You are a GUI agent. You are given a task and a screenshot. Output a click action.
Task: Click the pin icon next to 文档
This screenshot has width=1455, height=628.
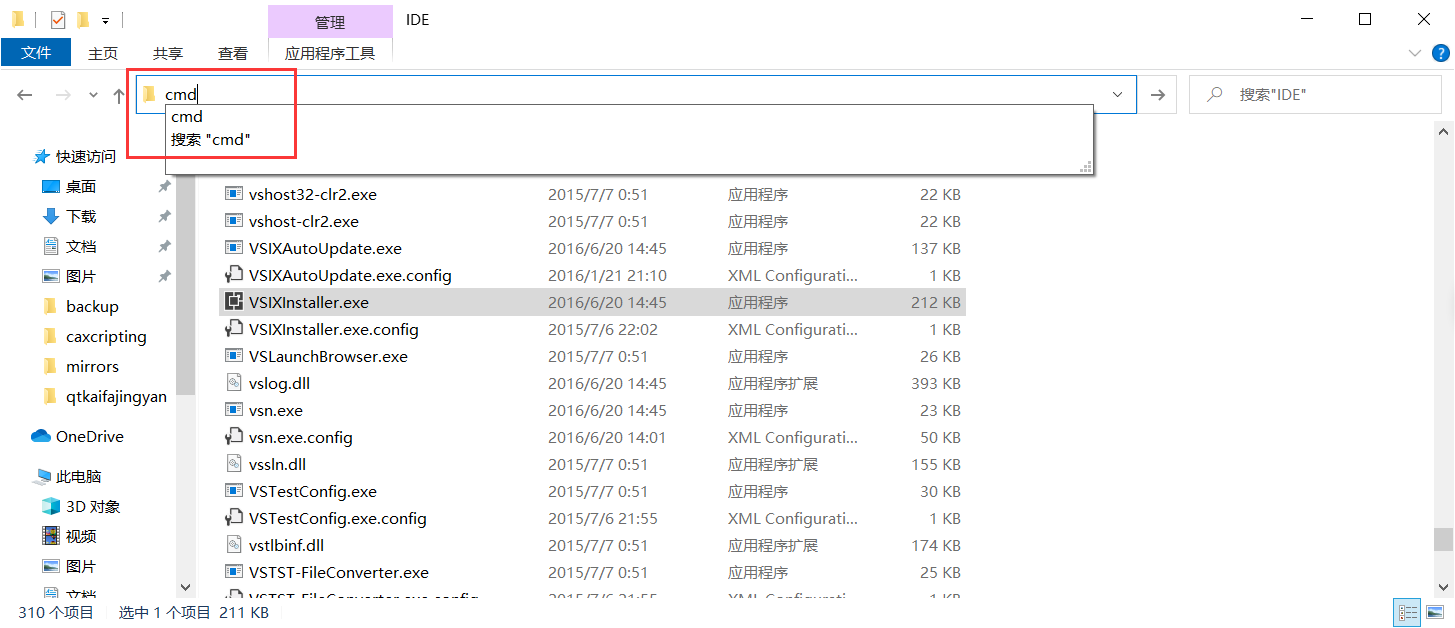164,247
